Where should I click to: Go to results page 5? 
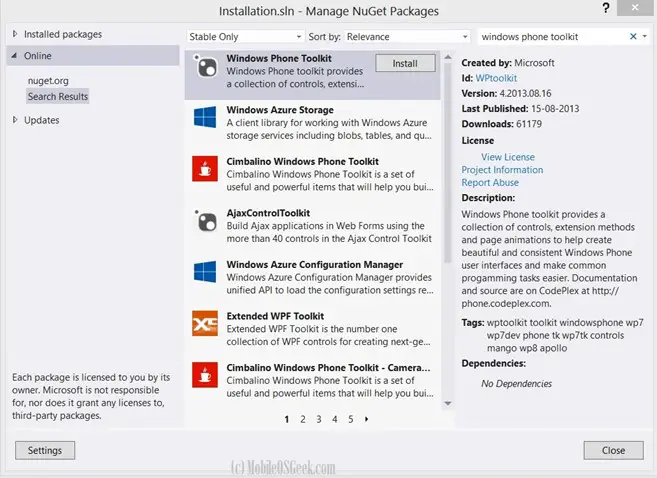tap(351, 419)
